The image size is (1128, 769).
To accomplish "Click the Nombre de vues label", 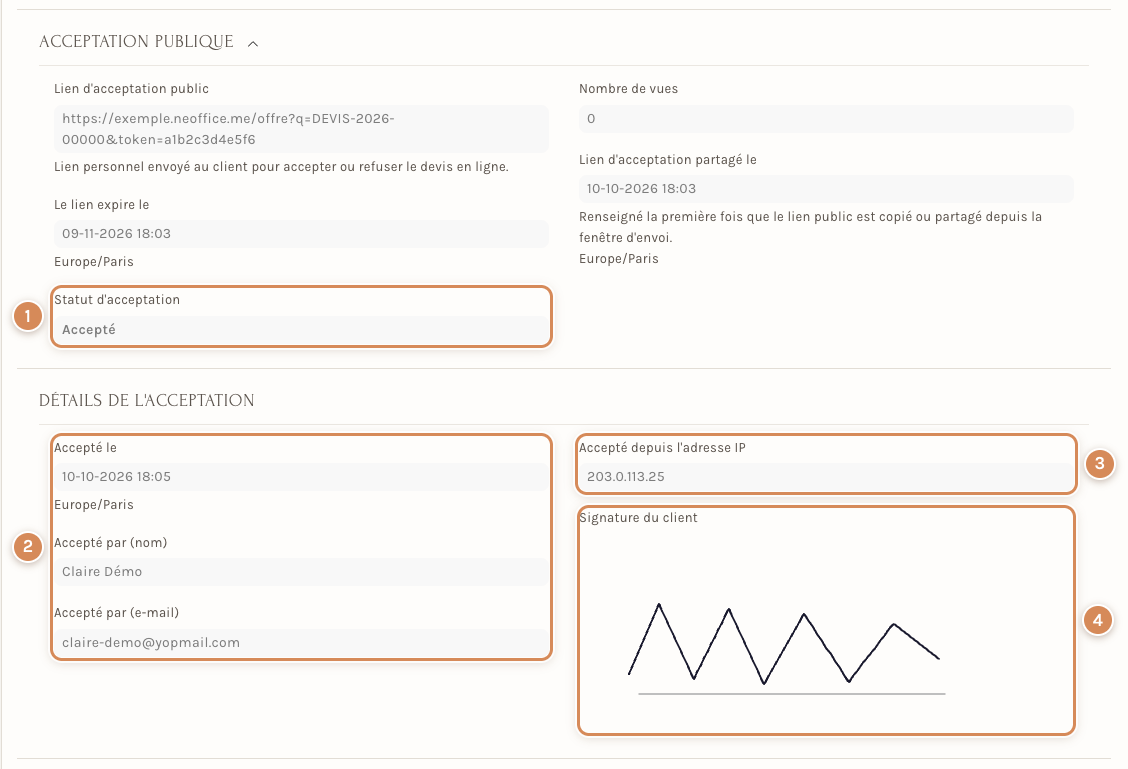I will click(629, 88).
